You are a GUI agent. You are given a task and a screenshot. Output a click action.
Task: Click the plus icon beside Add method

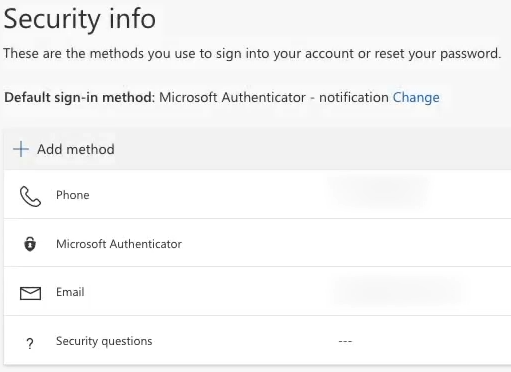pyautogui.click(x=21, y=149)
